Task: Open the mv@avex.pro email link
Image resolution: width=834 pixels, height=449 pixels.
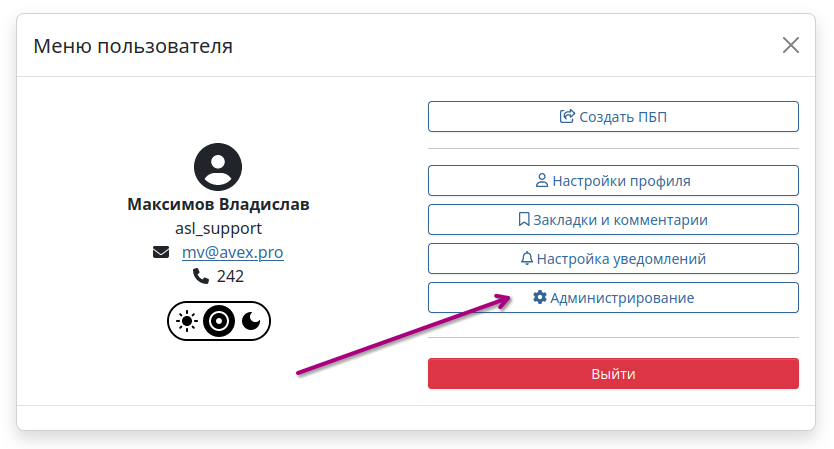Action: 232,252
